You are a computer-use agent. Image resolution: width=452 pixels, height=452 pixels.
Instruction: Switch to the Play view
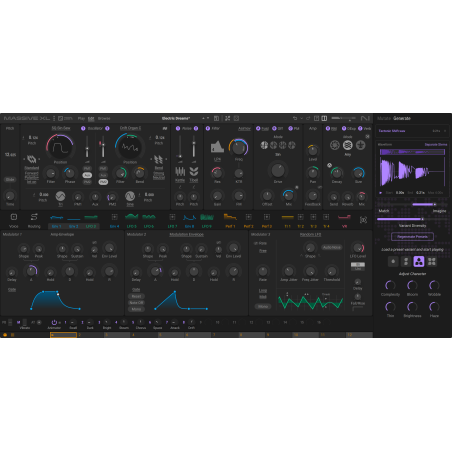pyautogui.click(x=81, y=118)
